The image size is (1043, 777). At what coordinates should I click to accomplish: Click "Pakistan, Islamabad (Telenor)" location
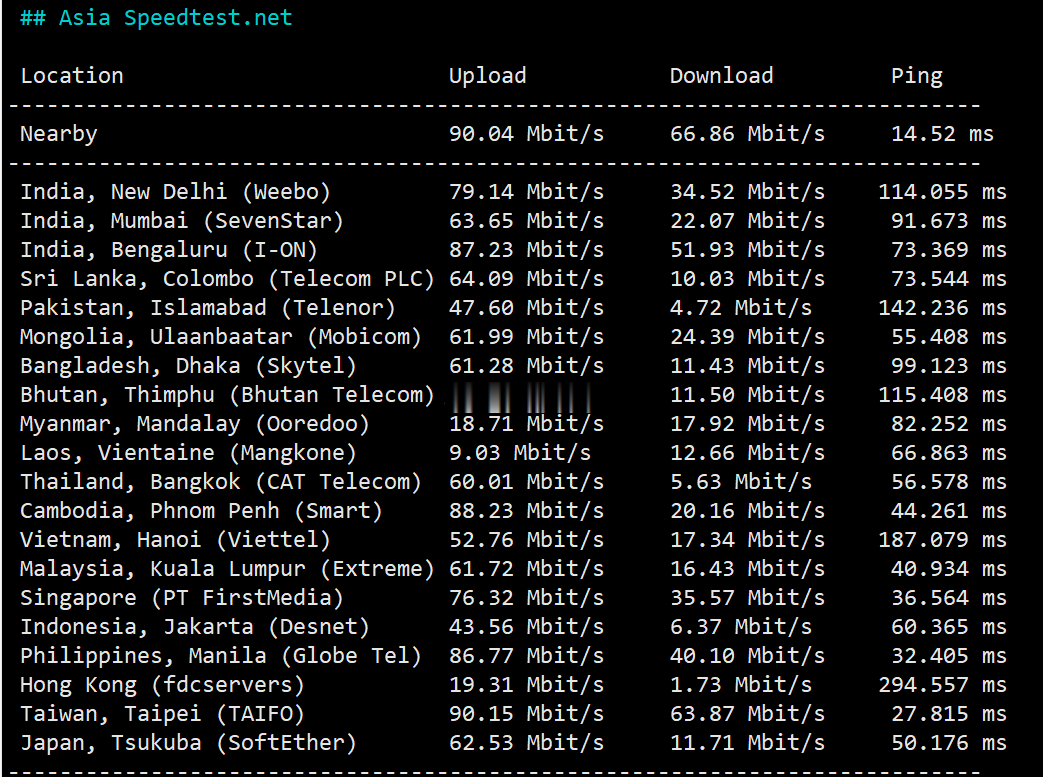[208, 308]
